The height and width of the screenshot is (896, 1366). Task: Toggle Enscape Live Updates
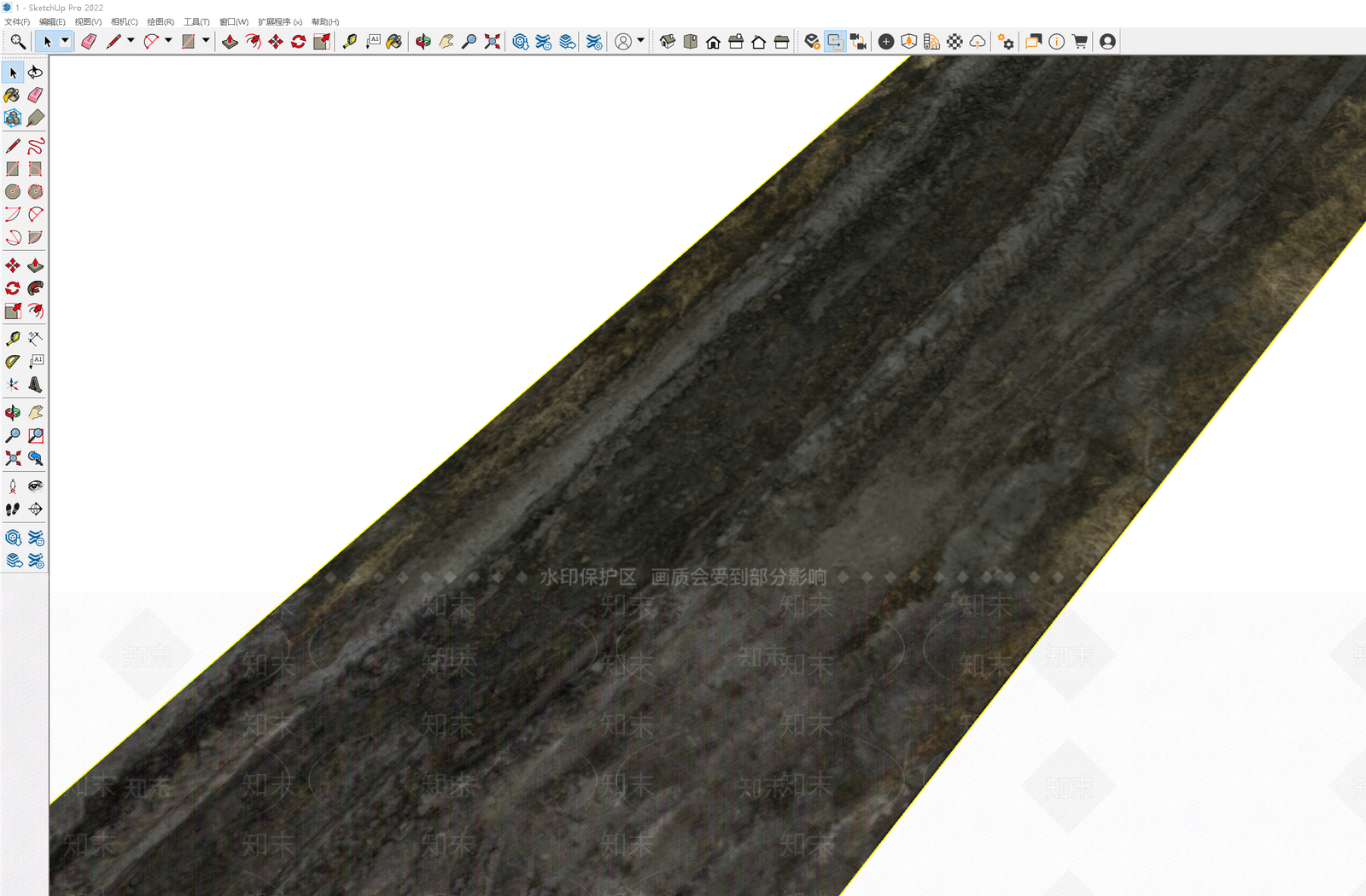coord(836,41)
